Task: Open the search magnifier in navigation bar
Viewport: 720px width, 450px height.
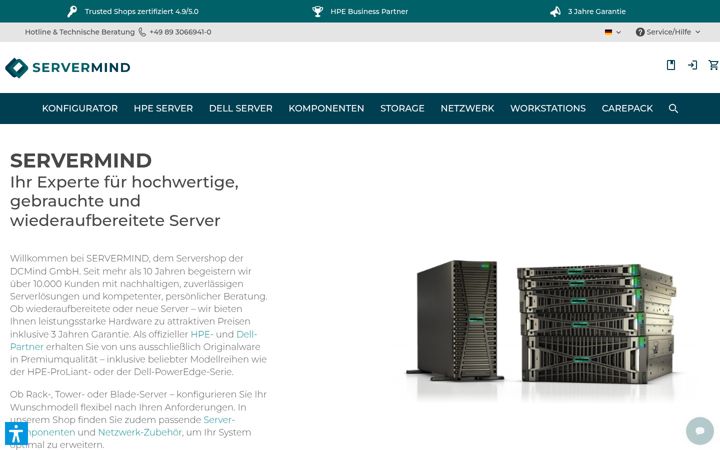Action: click(x=673, y=108)
